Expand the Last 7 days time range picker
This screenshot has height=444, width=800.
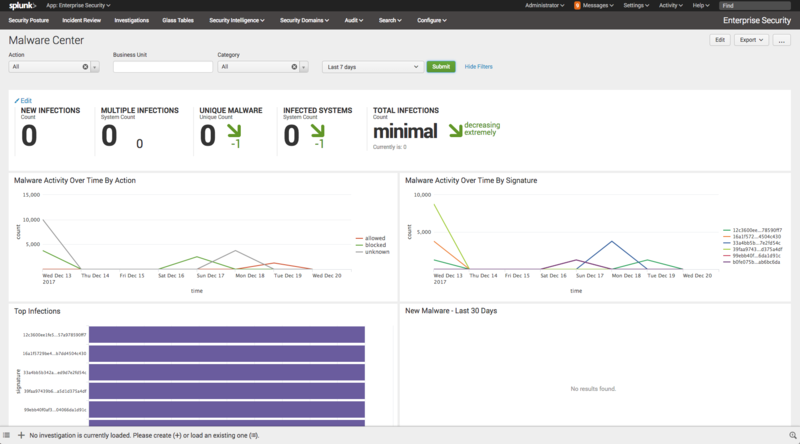pyautogui.click(x=372, y=67)
